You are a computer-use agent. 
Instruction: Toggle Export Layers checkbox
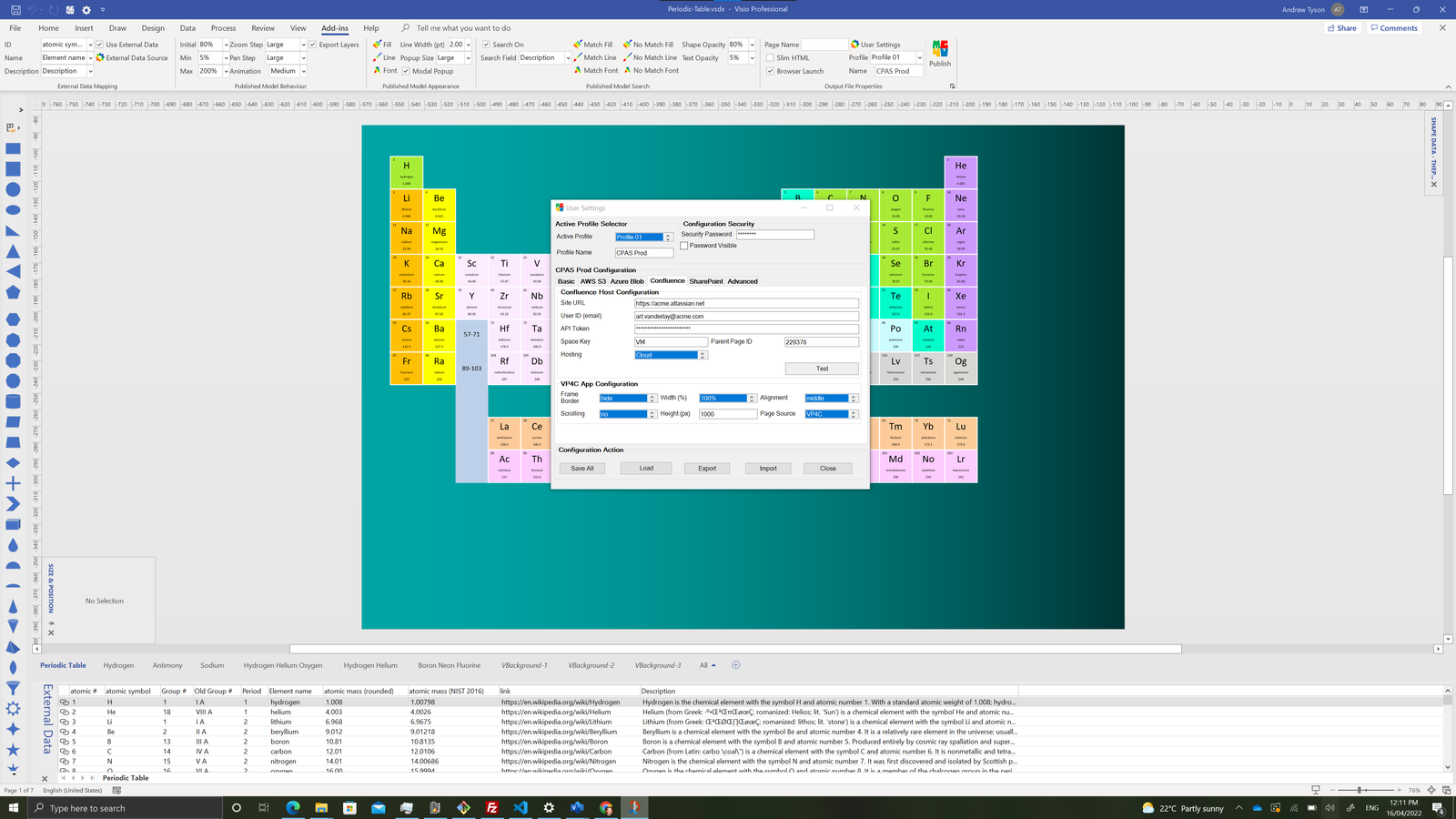pyautogui.click(x=312, y=44)
